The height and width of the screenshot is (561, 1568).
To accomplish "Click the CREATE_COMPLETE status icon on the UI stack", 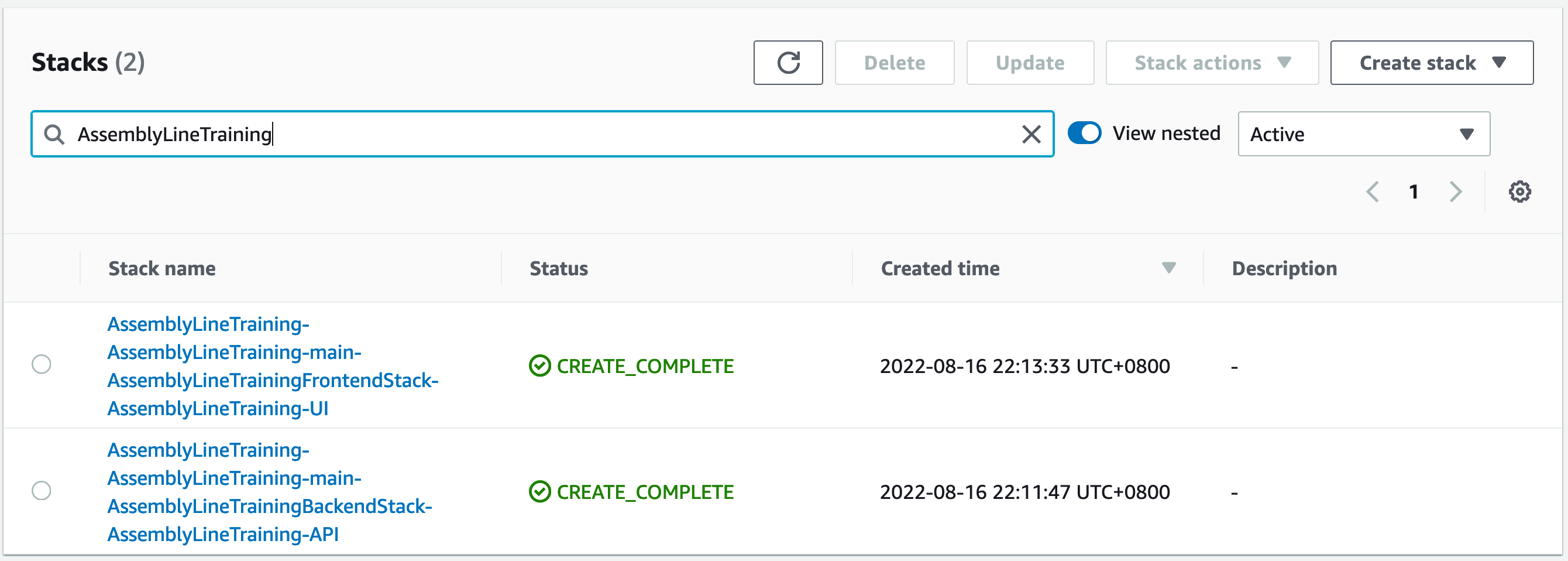I will pos(541,366).
